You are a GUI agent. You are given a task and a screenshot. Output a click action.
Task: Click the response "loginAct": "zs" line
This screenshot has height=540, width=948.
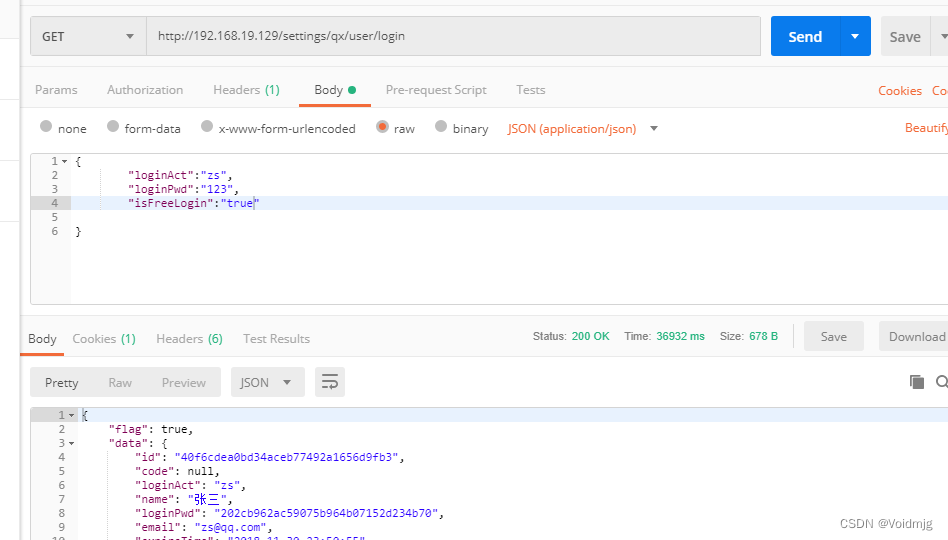coord(190,485)
